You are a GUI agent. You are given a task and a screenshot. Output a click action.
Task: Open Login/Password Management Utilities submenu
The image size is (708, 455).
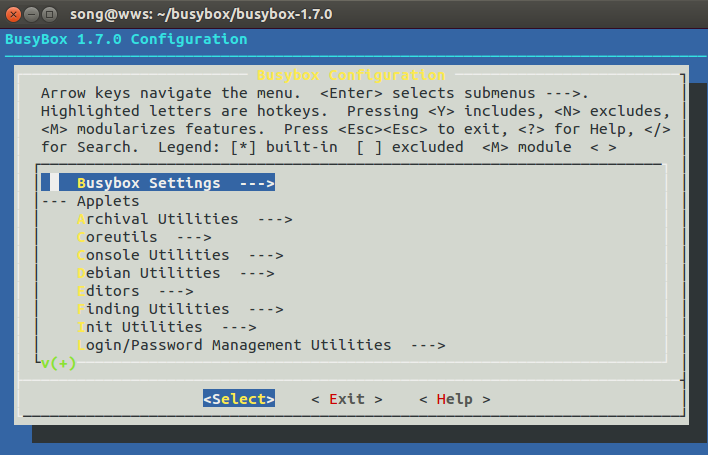click(261, 345)
